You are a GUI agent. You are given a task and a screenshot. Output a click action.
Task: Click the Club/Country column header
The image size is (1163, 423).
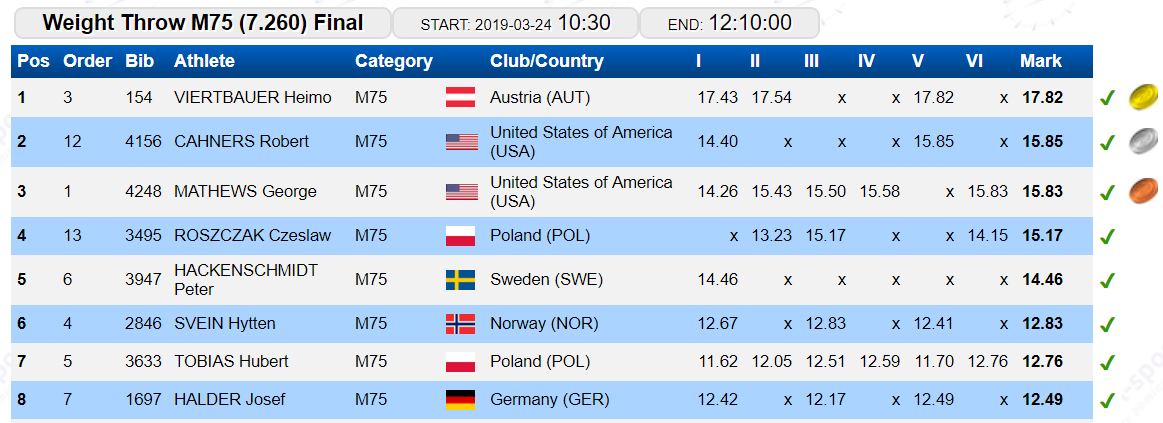point(547,62)
